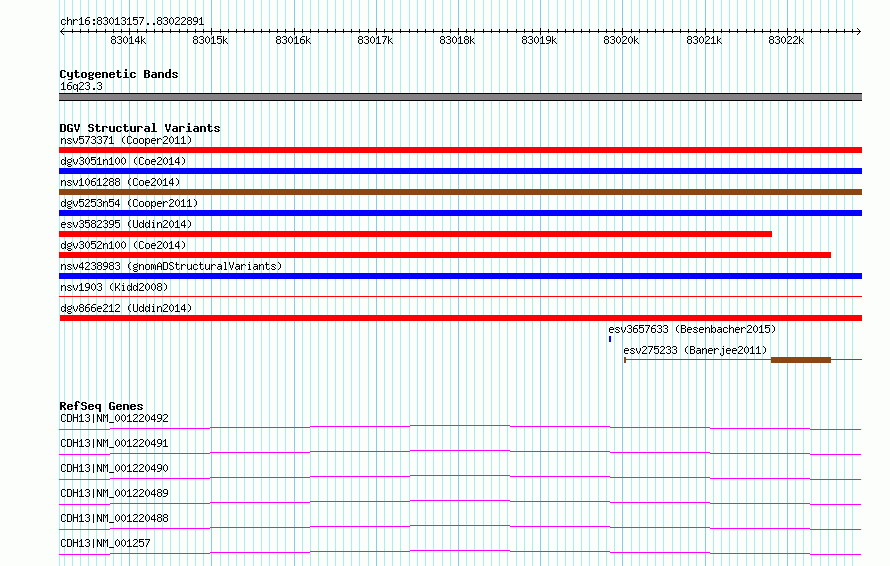Open transcript CDH13|NM_001257 label
Screen dimensions: 890x566
pos(105,543)
